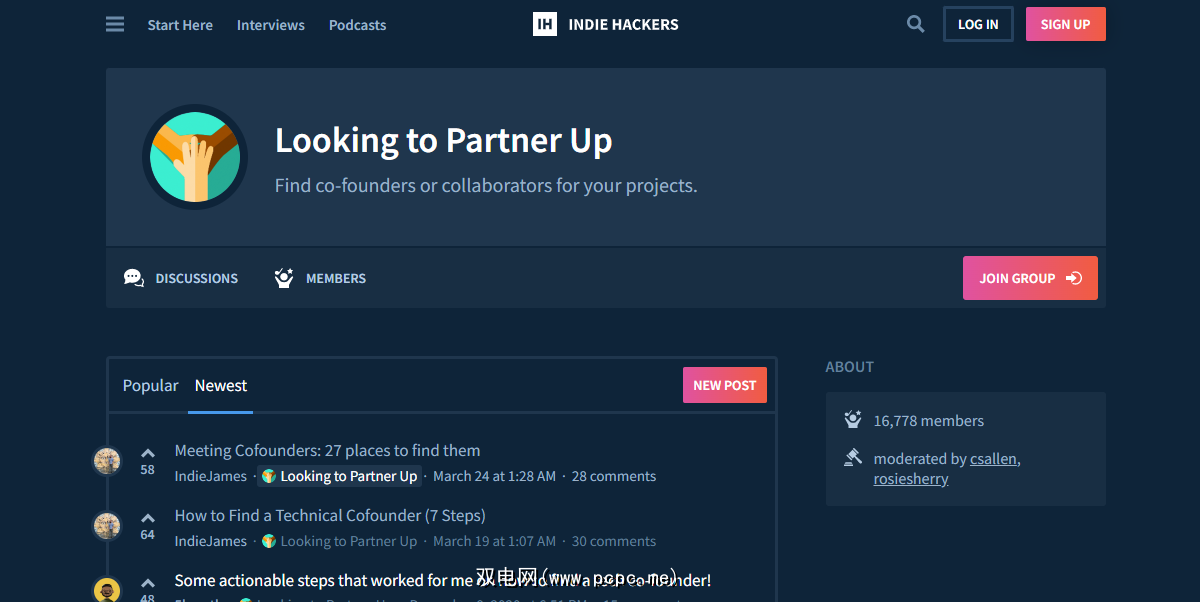The height and width of the screenshot is (602, 1200).
Task: Open the Members section
Action: (320, 278)
